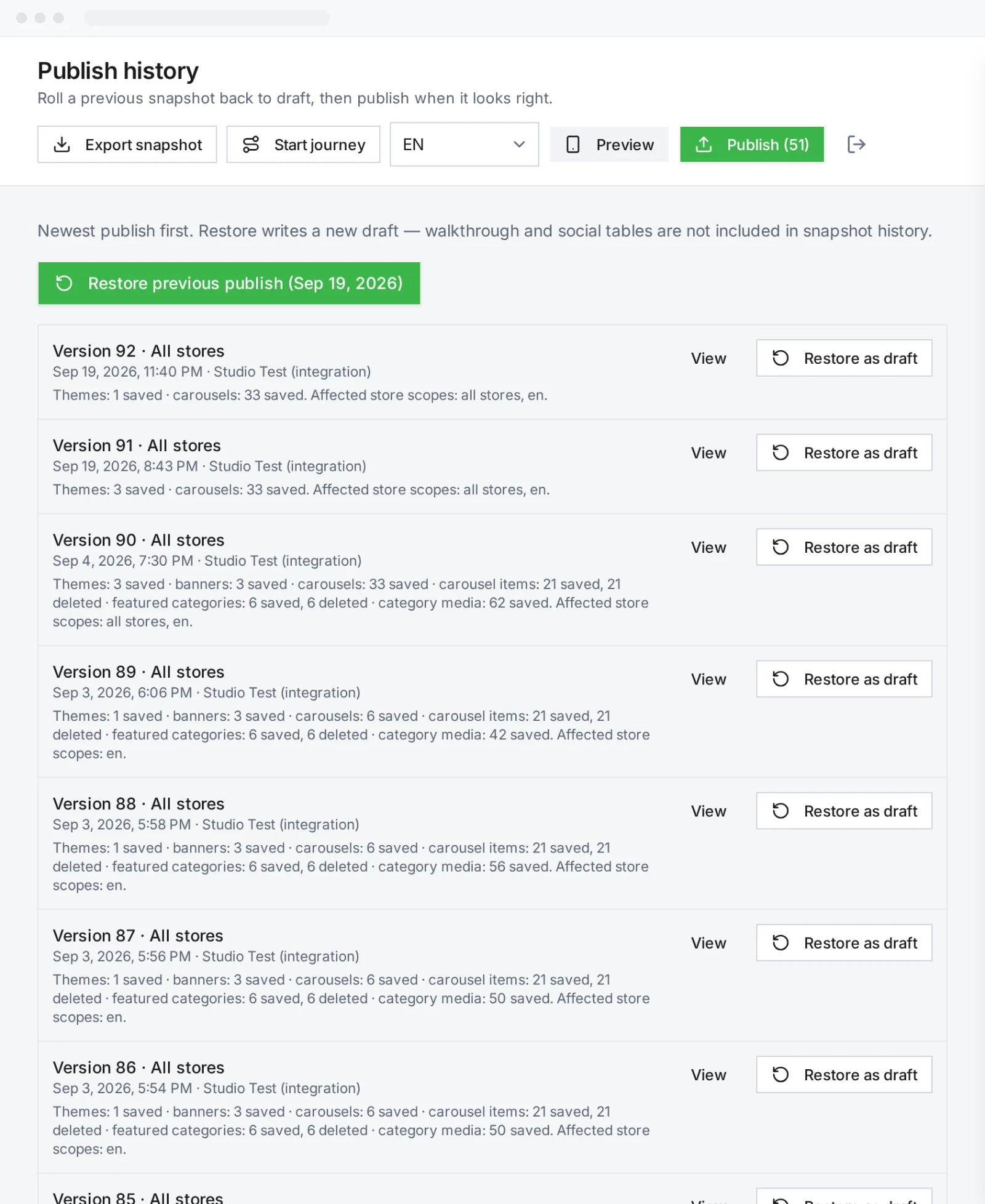Click the restore icon for Version 90

point(781,547)
